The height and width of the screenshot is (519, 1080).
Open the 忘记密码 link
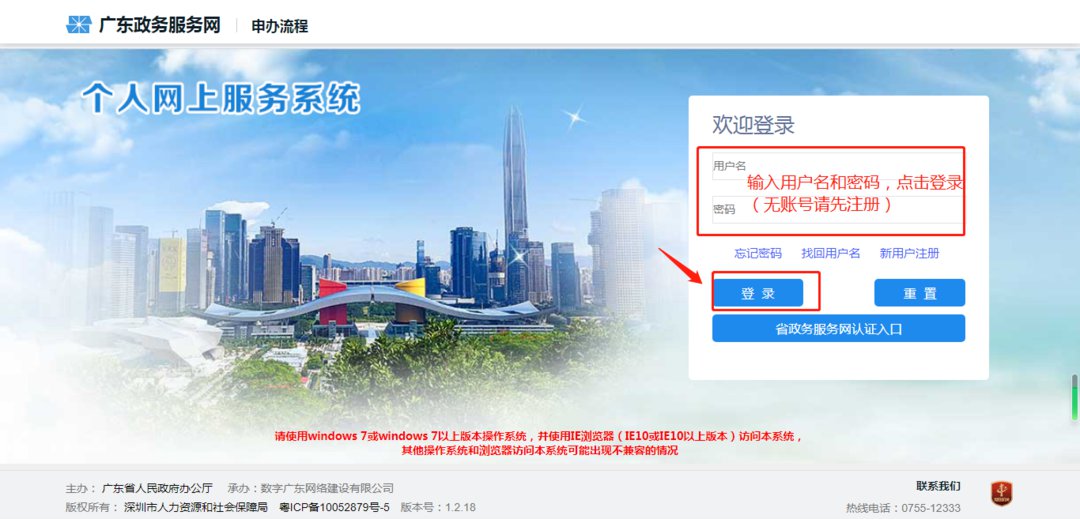pyautogui.click(x=758, y=253)
